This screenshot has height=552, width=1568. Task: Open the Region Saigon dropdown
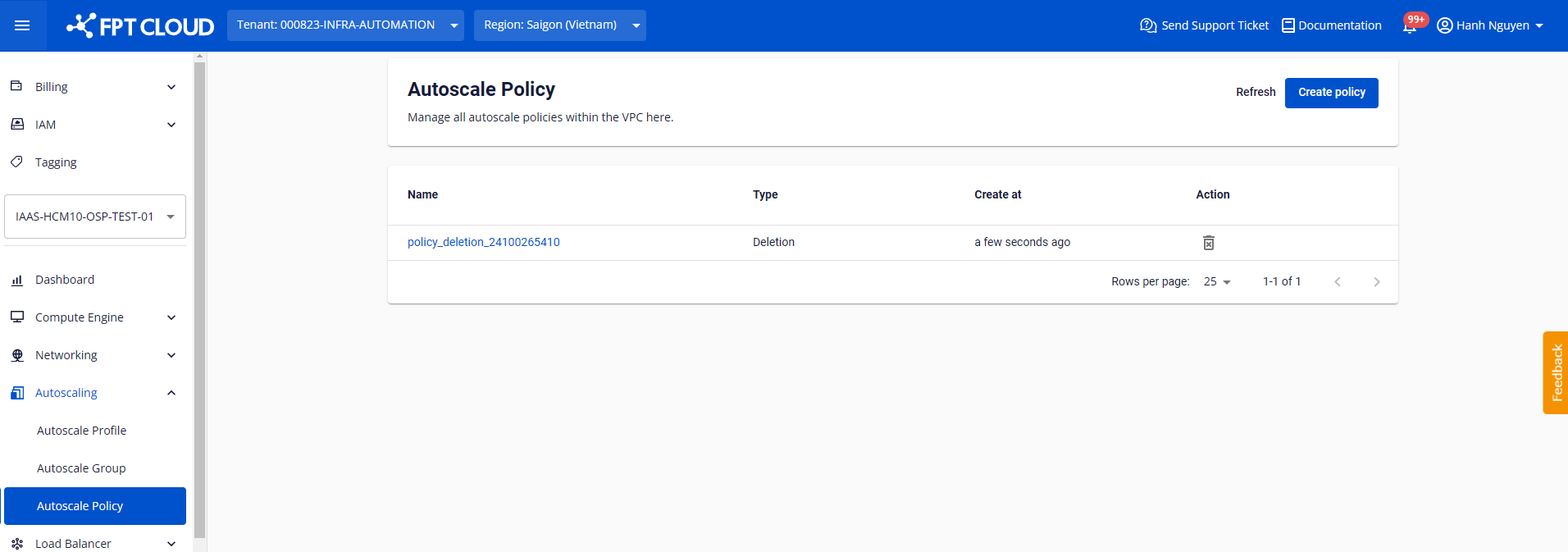[559, 25]
